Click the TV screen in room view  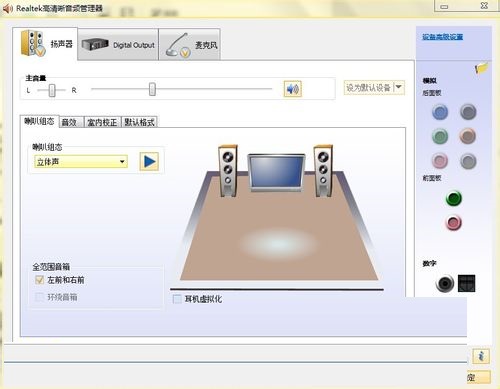coord(276,172)
